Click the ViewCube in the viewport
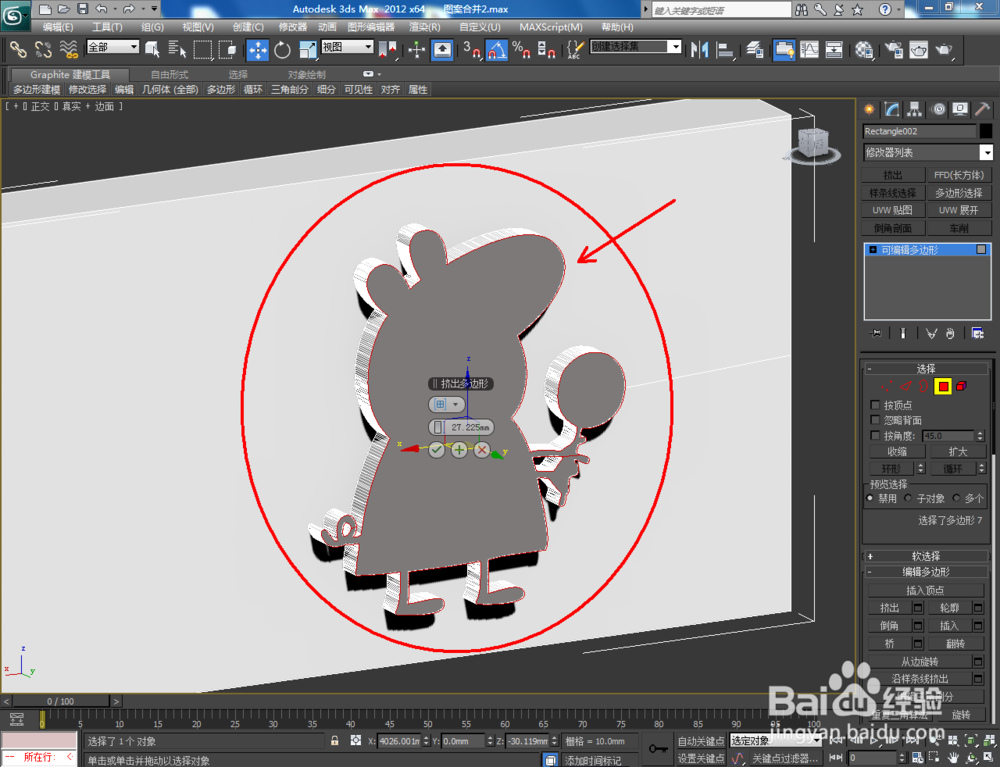This screenshot has height=767, width=1000. (812, 143)
